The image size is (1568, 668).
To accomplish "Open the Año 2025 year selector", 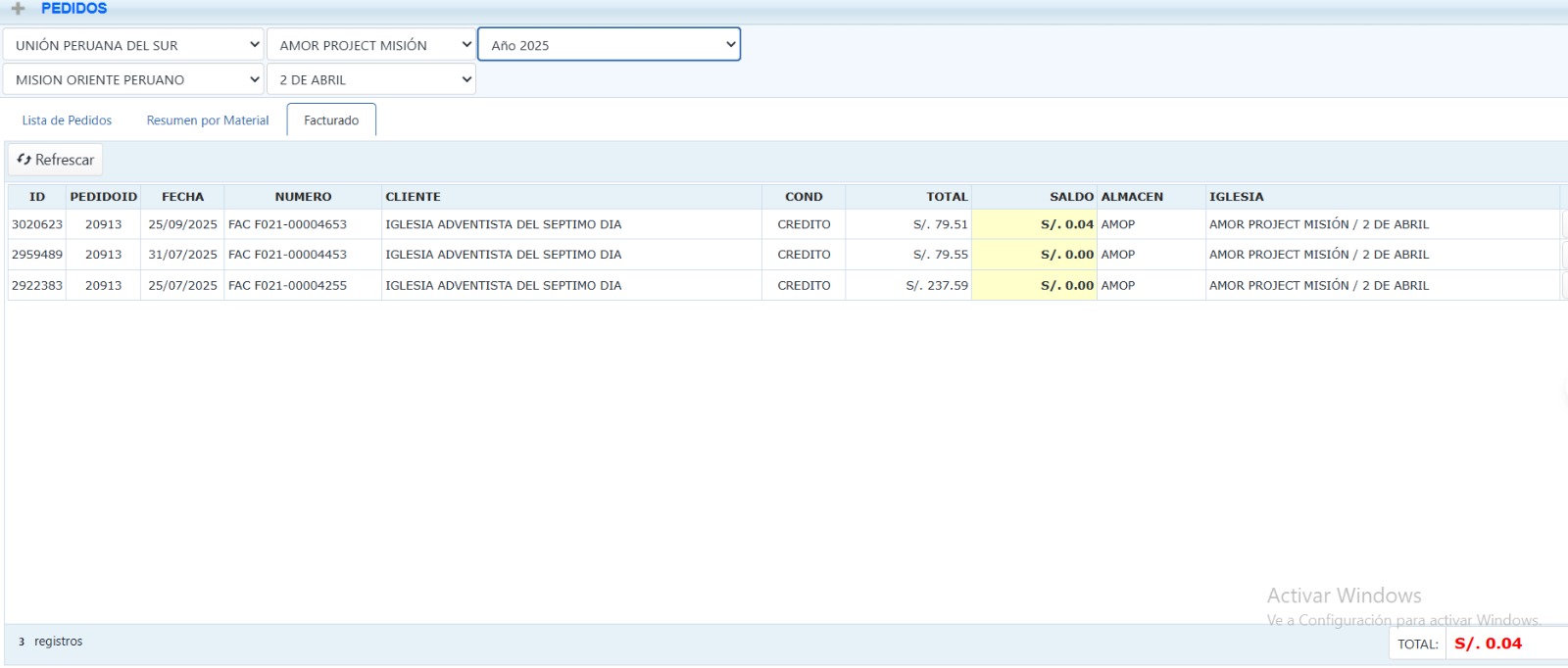I will point(609,45).
